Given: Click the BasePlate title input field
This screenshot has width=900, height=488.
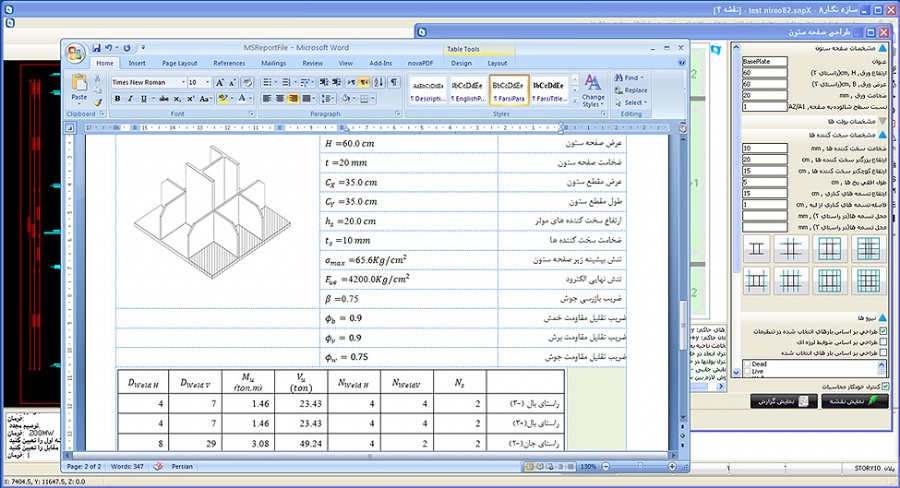Looking at the screenshot, I should [764, 61].
